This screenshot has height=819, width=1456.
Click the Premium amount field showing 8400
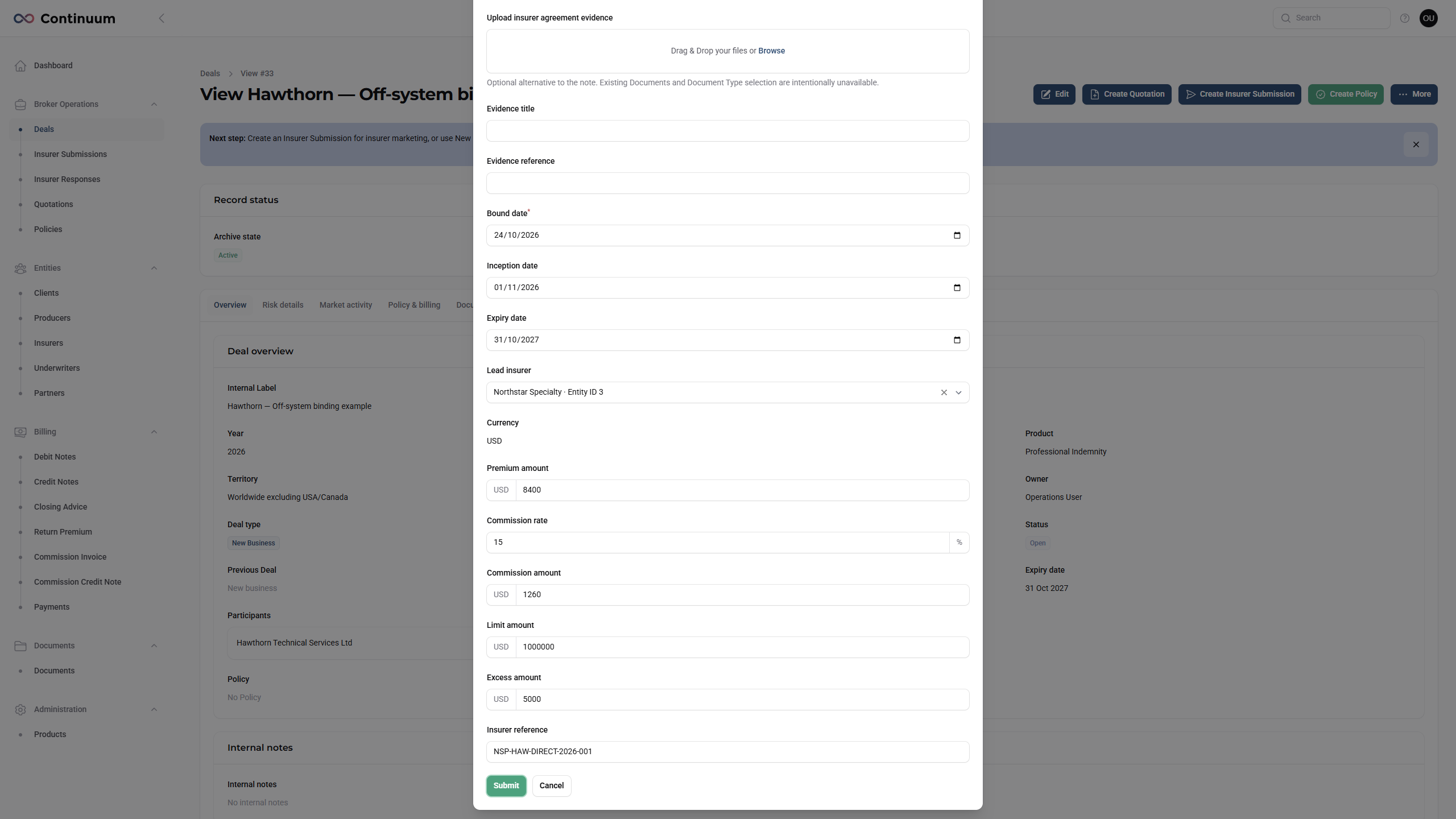pos(742,490)
